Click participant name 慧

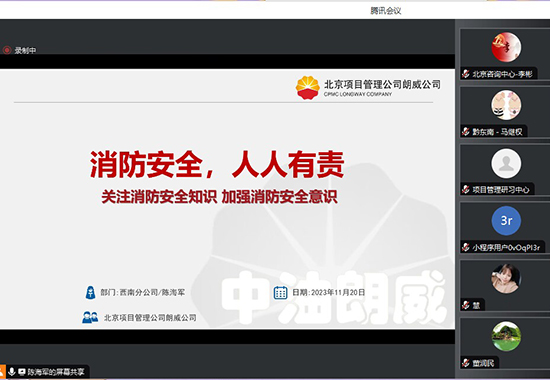pos(476,305)
